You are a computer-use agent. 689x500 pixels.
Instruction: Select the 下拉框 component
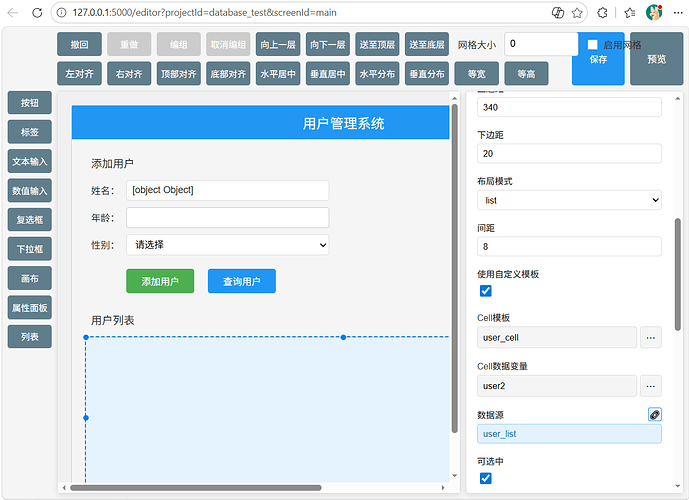tap(30, 249)
